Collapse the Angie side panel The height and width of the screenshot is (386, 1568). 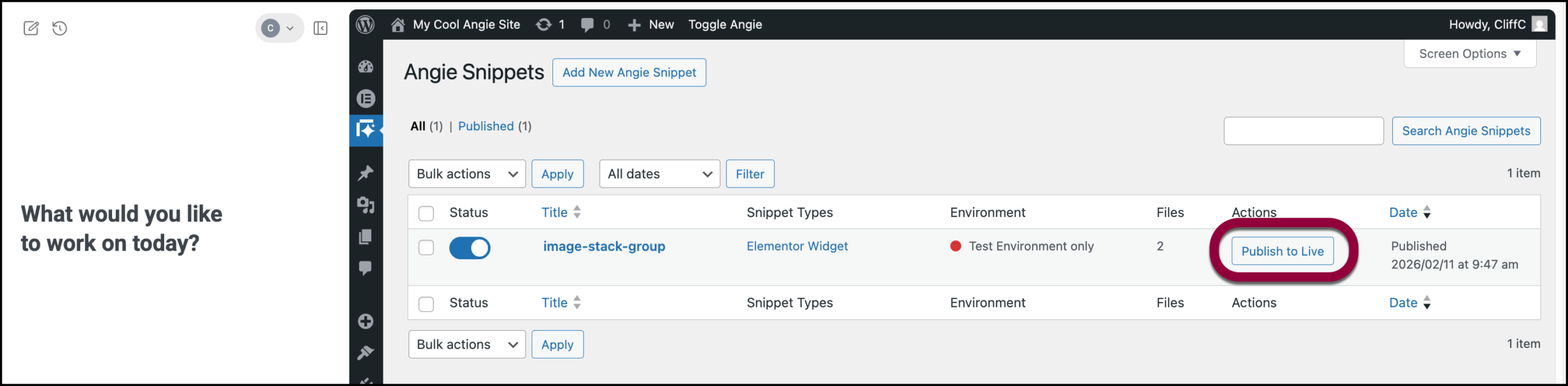click(320, 28)
